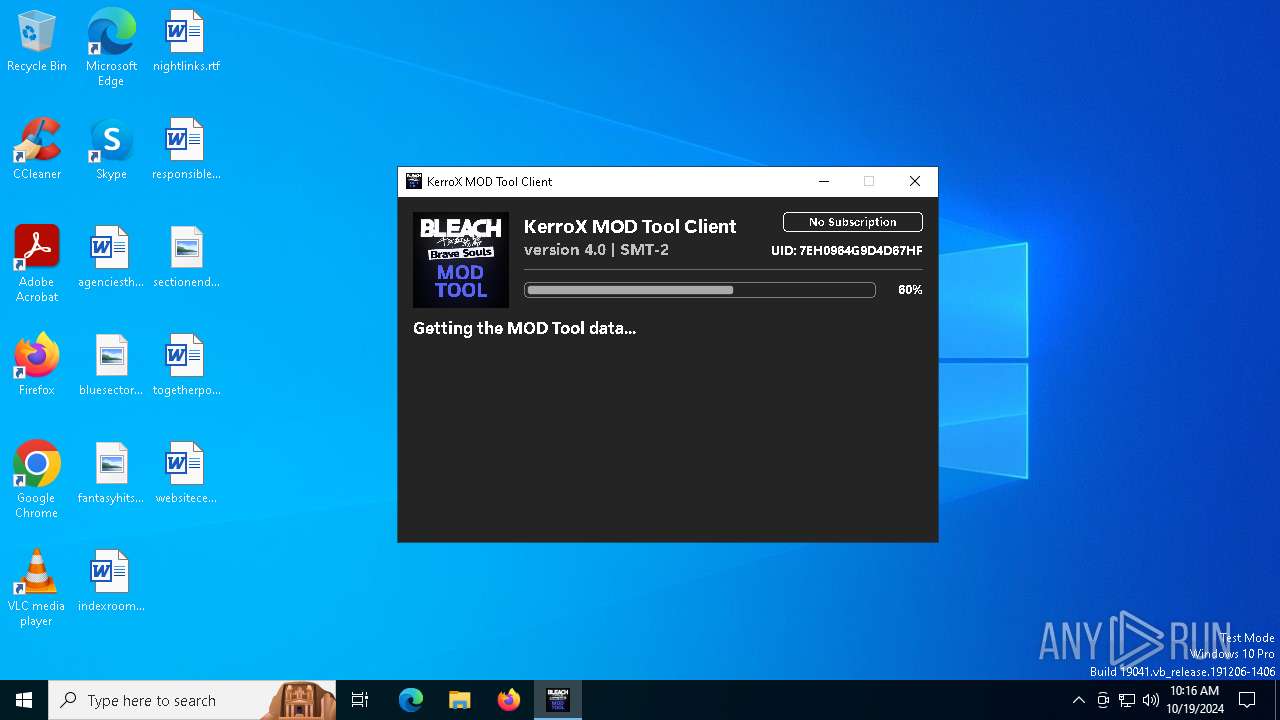Viewport: 1280px width, 720px height.
Task: Click the Bleach Brave Souls MOD TOOL logo
Action: 461,259
